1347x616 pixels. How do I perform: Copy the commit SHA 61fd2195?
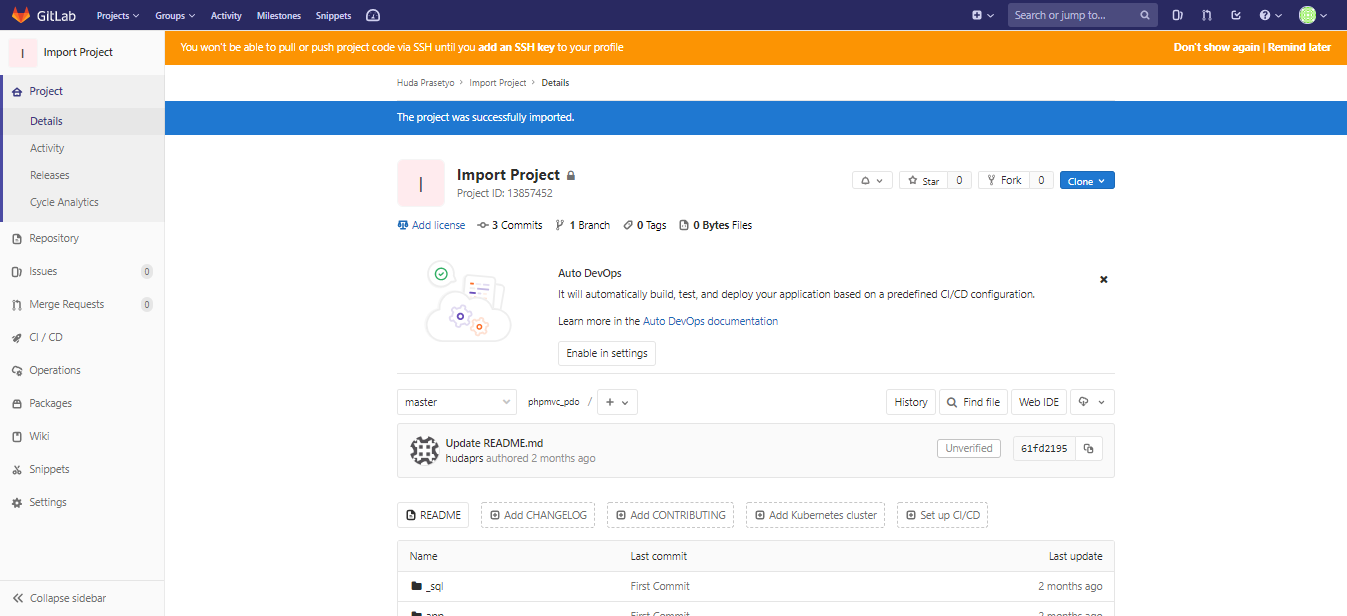pyautogui.click(x=1088, y=448)
